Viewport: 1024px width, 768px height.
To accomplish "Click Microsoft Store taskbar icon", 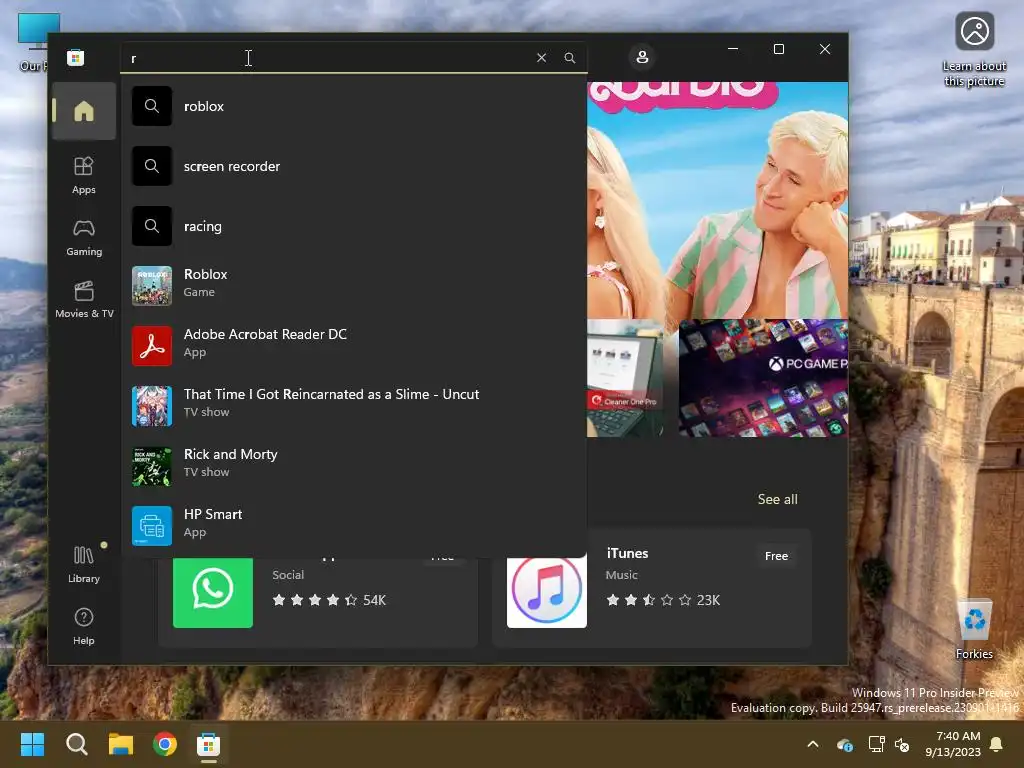I will 208,744.
